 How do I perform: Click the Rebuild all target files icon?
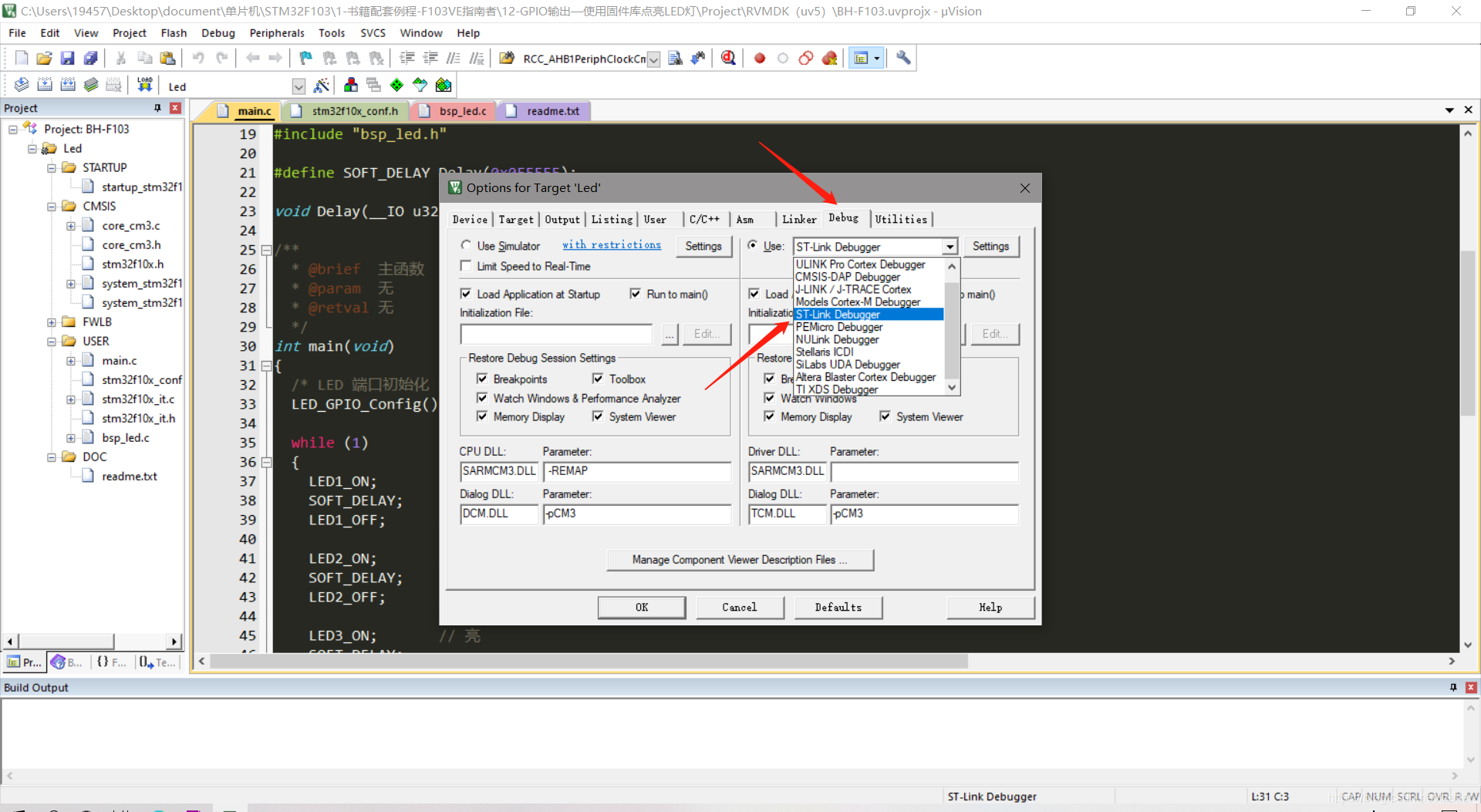(68, 86)
